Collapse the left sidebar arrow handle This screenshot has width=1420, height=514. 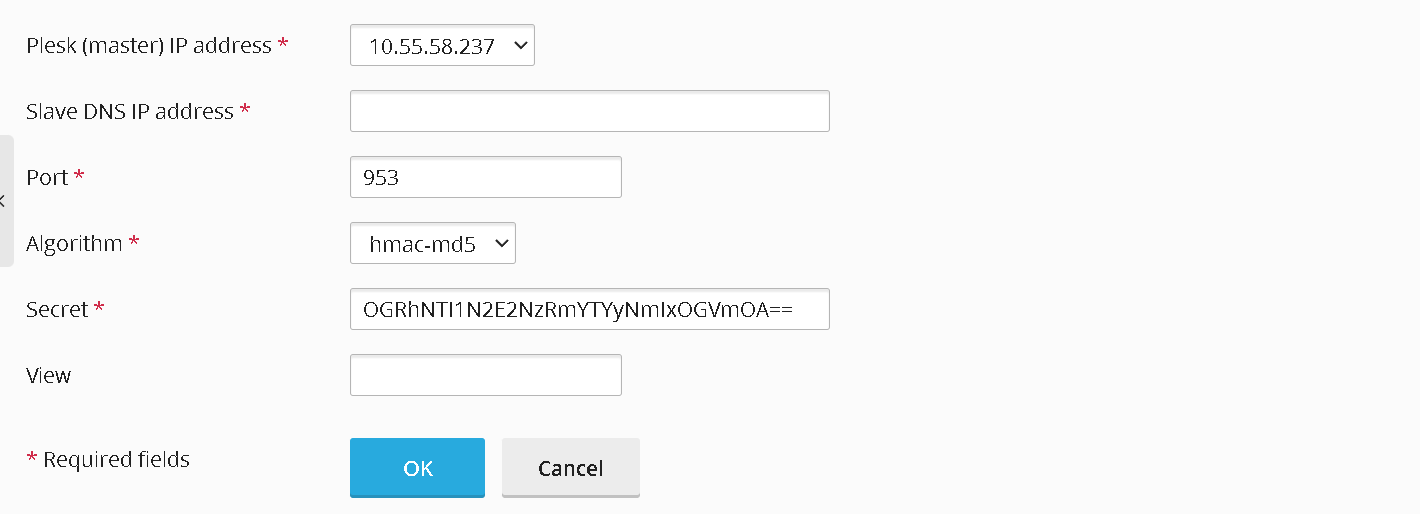pyautogui.click(x=4, y=201)
